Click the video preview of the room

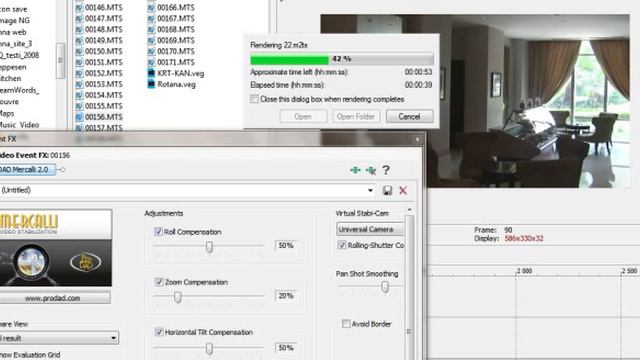pos(475,101)
